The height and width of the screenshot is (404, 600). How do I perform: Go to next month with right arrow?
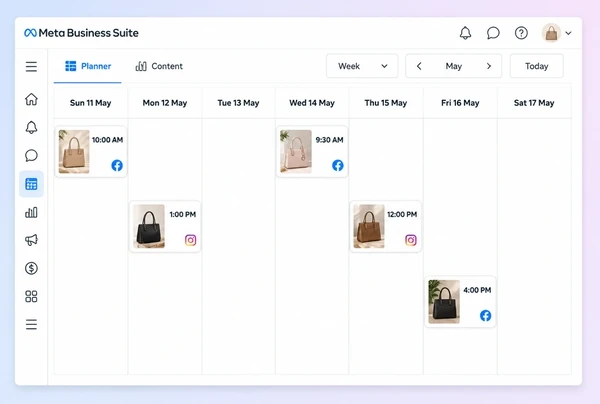click(x=489, y=66)
